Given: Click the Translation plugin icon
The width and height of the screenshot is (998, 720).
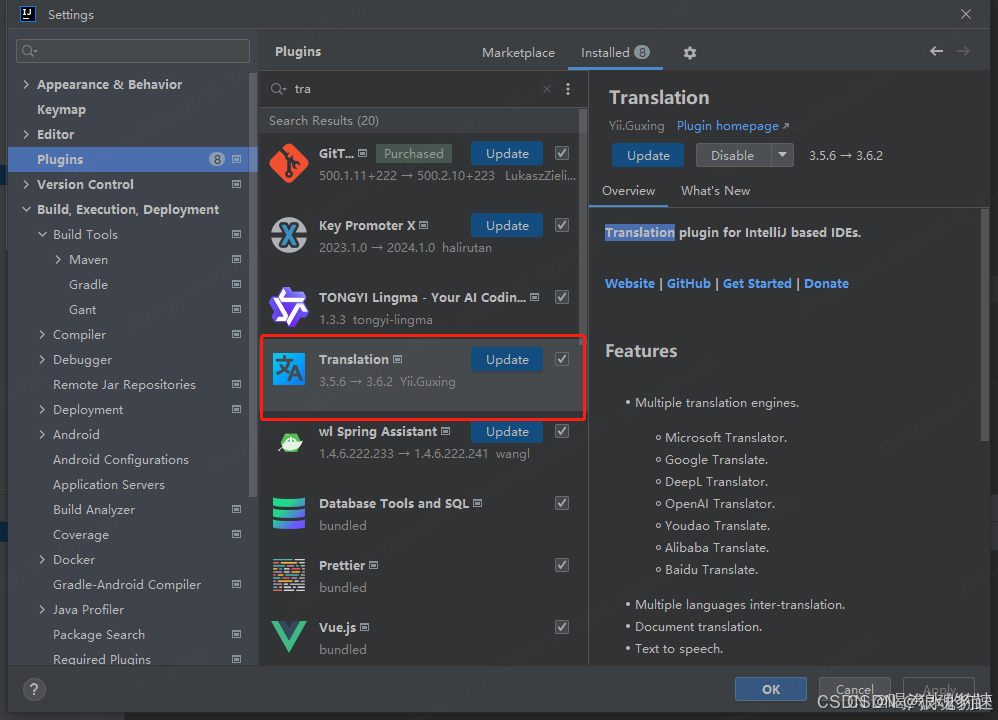Looking at the screenshot, I should pyautogui.click(x=289, y=369).
